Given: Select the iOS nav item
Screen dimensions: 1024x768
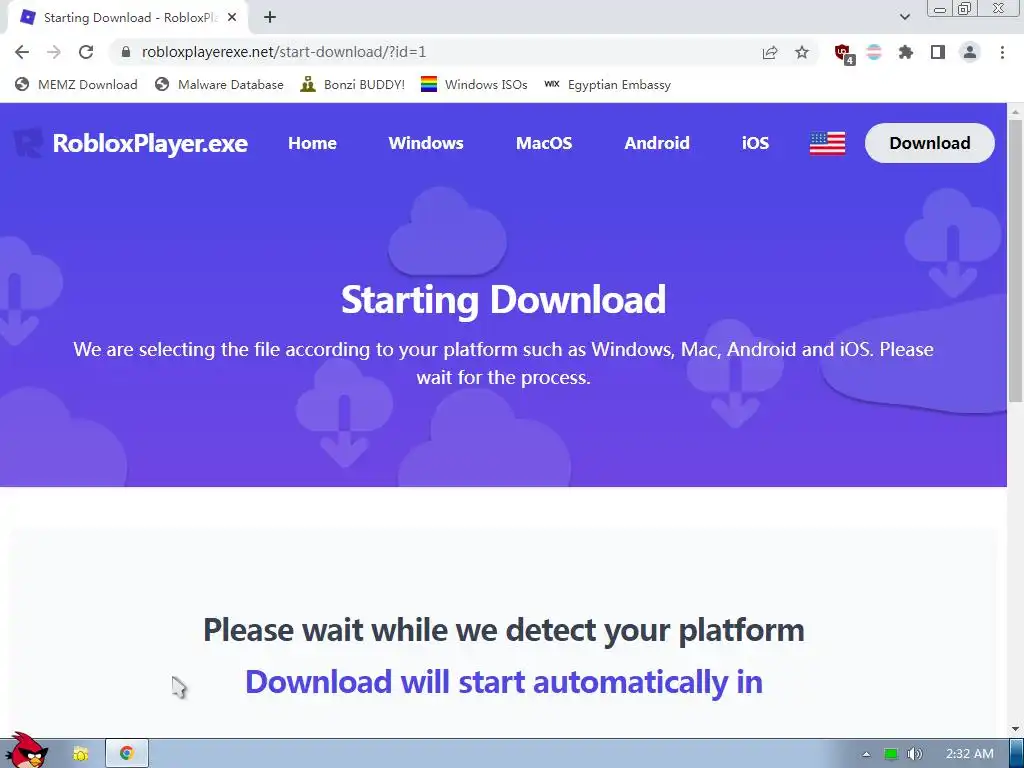Looking at the screenshot, I should tap(756, 143).
